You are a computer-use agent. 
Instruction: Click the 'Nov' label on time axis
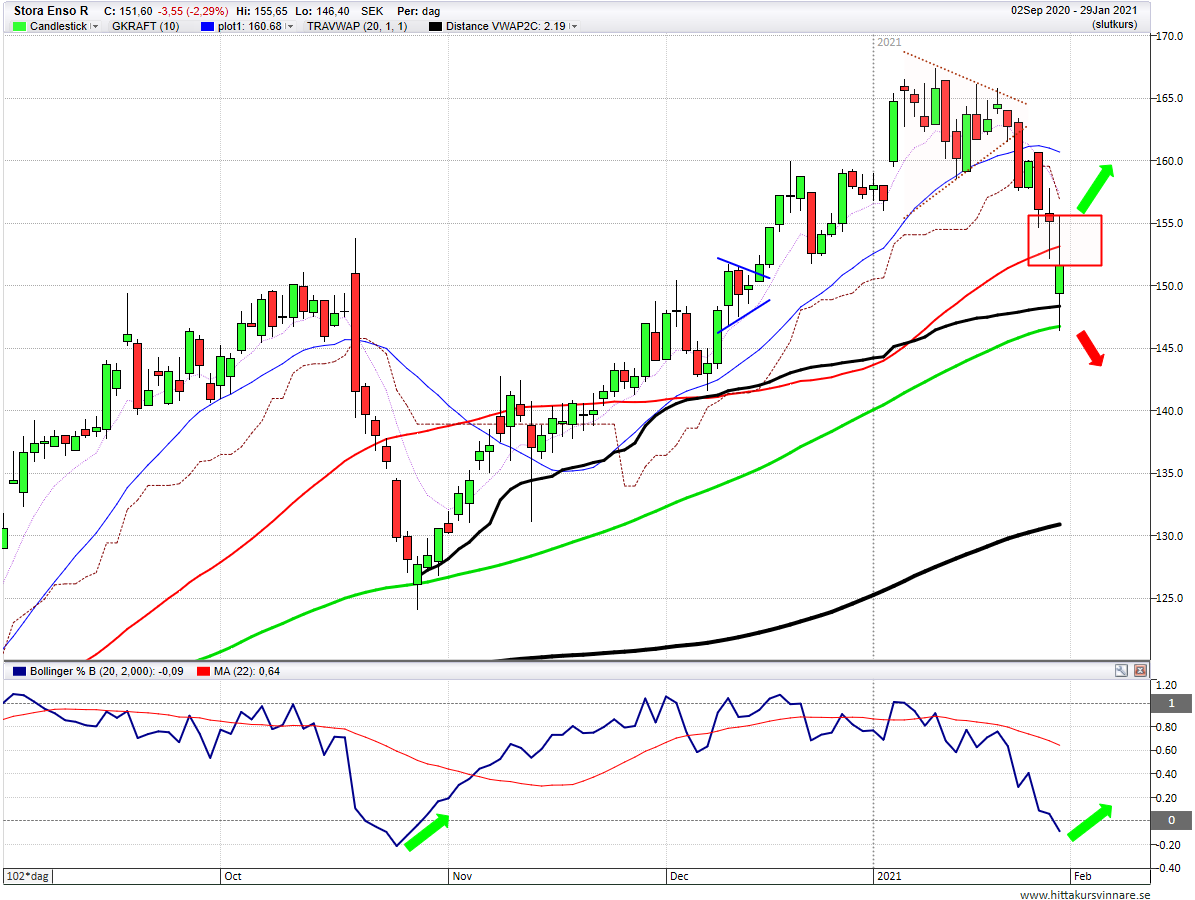click(x=462, y=876)
